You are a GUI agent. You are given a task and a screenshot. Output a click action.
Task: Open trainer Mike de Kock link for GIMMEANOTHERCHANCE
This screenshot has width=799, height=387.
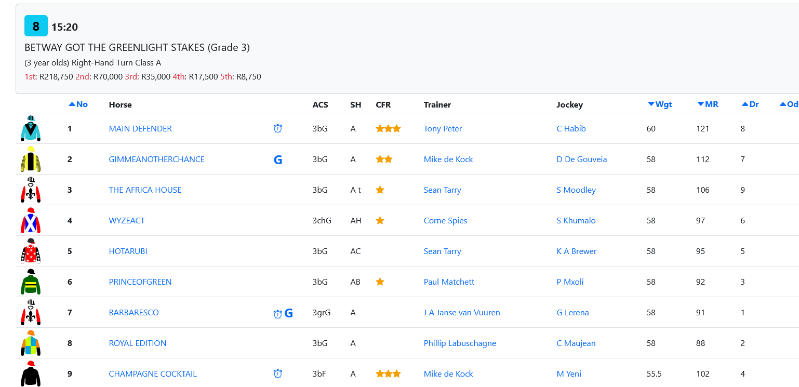448,160
